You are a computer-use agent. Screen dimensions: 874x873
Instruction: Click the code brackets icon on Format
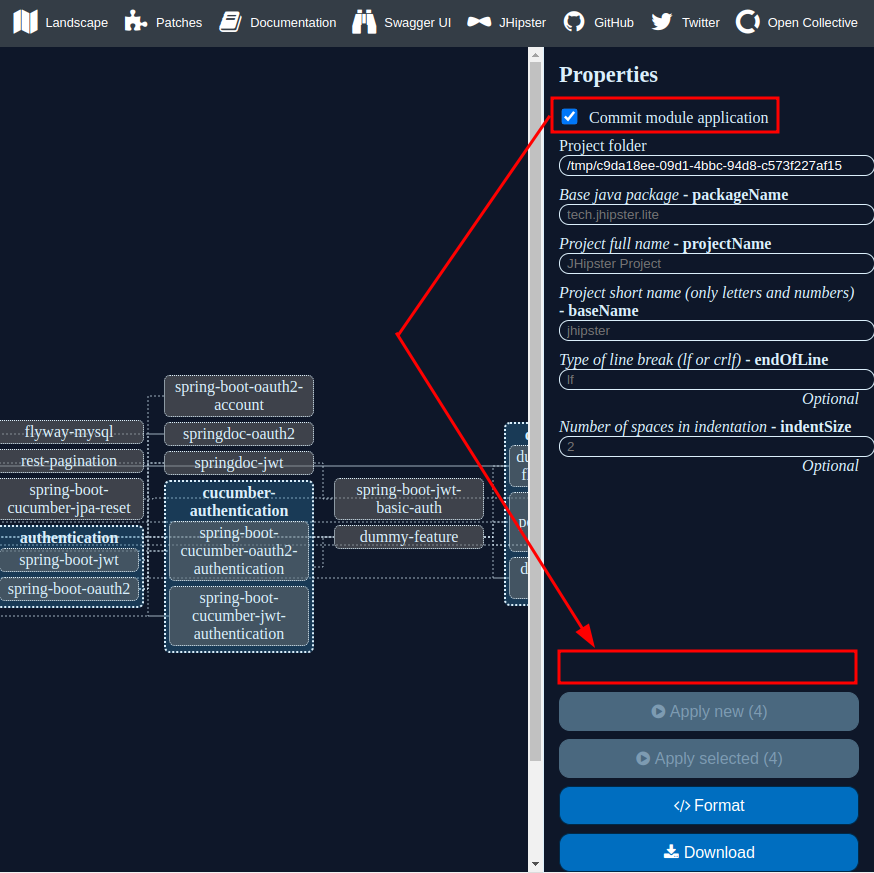coord(682,806)
